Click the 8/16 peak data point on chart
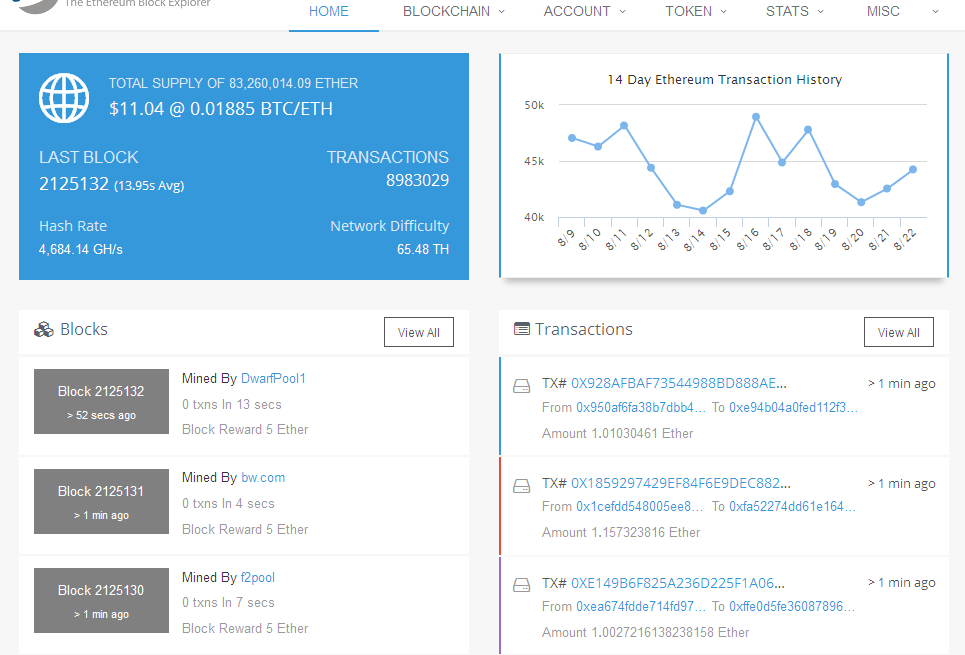This screenshot has width=965, height=655. coord(756,117)
